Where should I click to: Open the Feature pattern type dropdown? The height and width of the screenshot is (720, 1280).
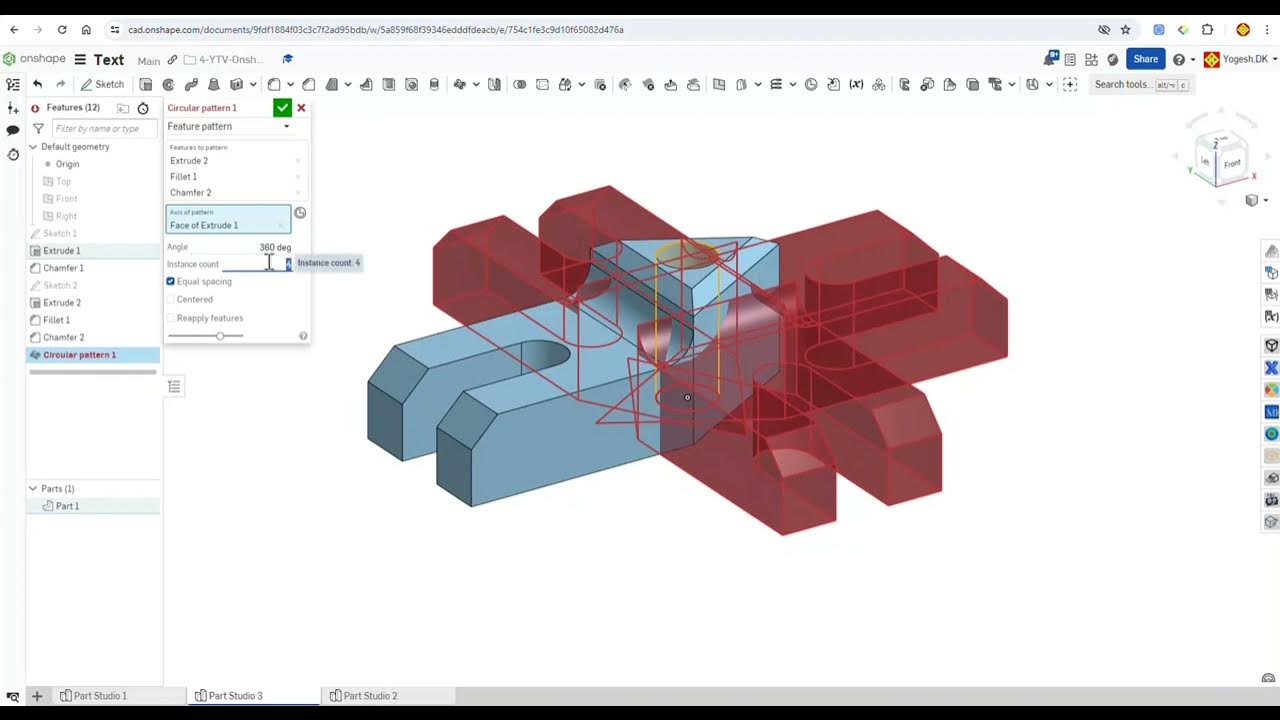point(229,126)
